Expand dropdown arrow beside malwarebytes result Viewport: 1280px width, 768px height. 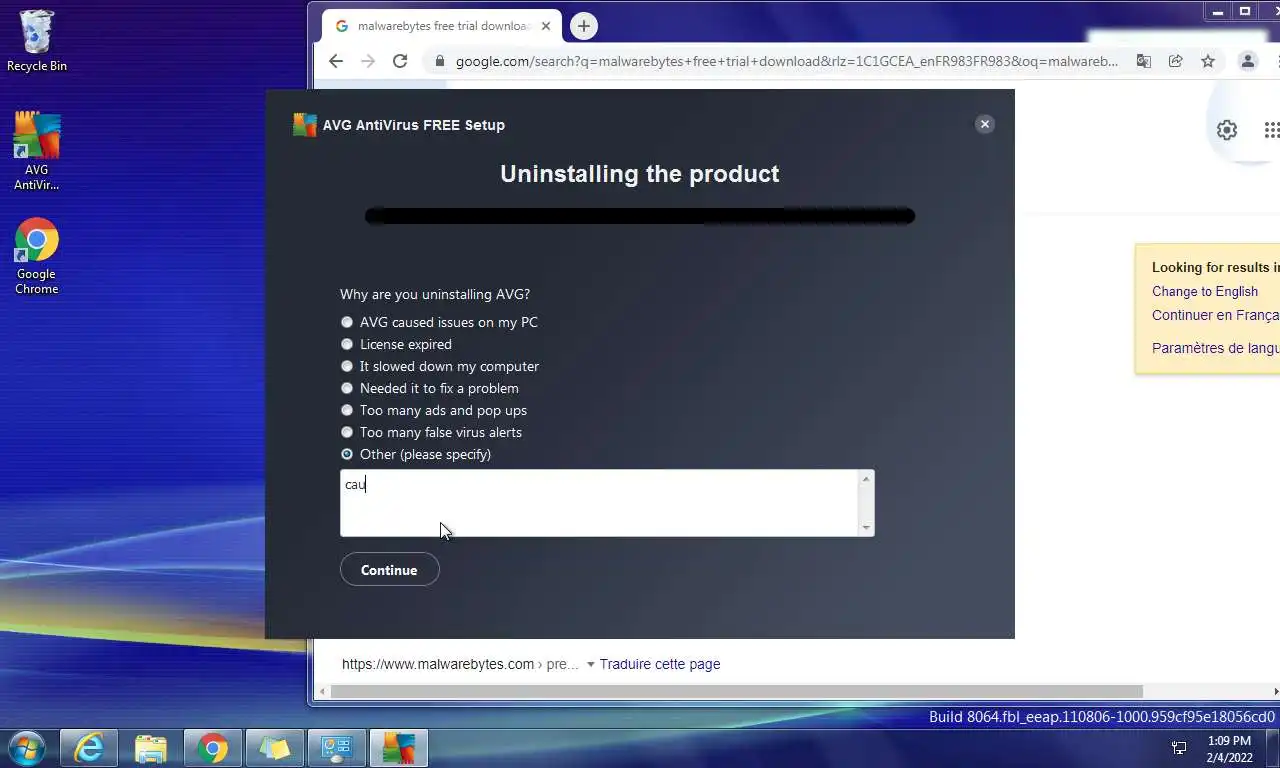click(x=590, y=665)
